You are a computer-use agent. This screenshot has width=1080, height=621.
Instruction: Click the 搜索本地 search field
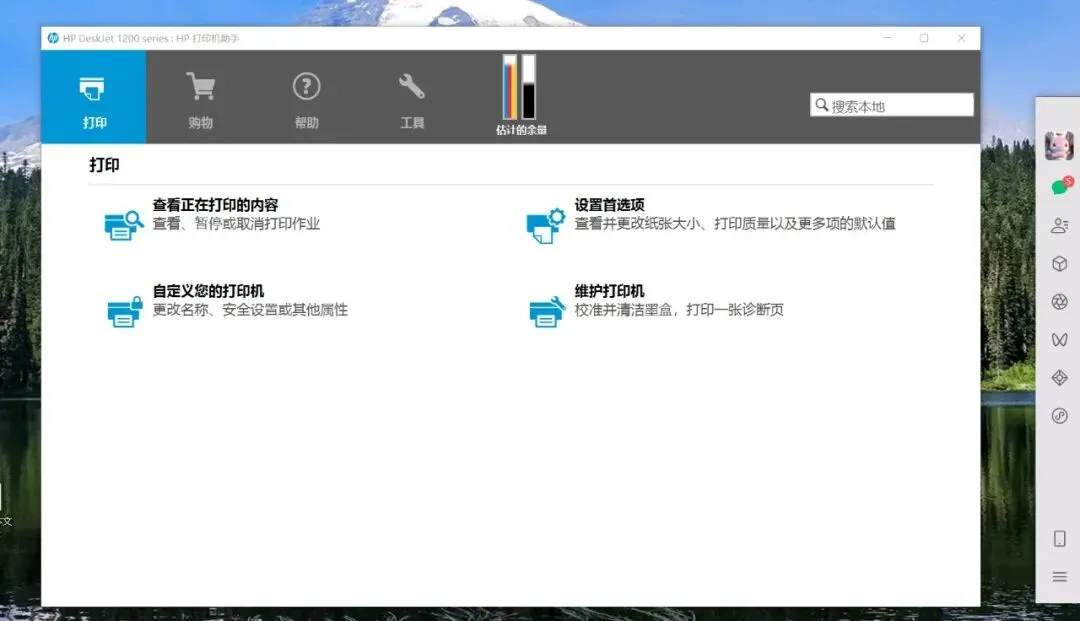891,105
